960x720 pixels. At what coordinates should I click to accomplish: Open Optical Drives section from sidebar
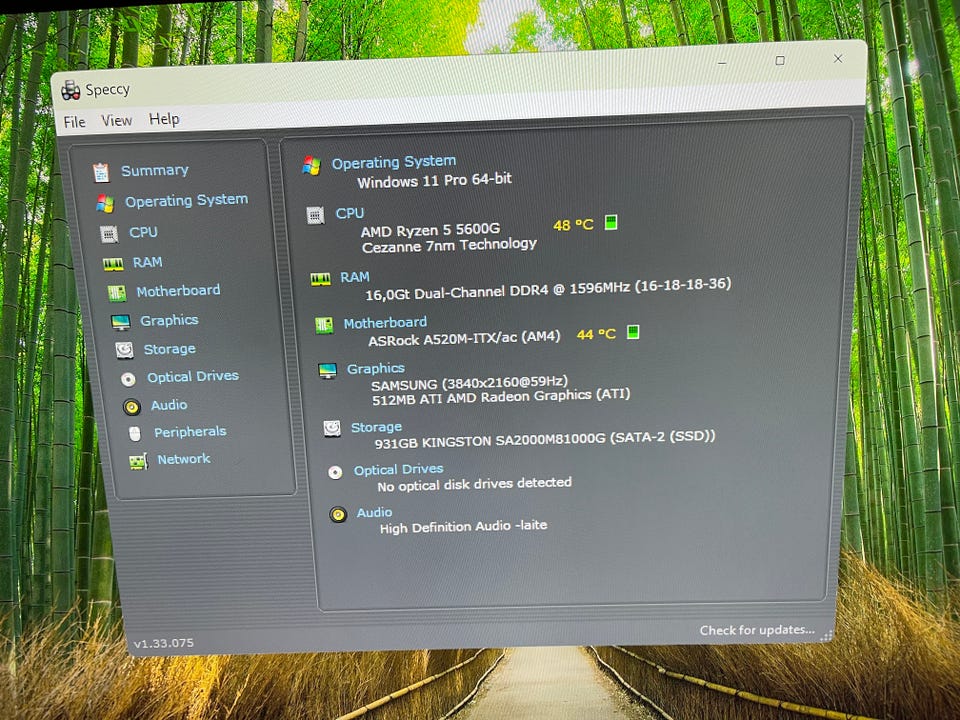pyautogui.click(x=193, y=376)
